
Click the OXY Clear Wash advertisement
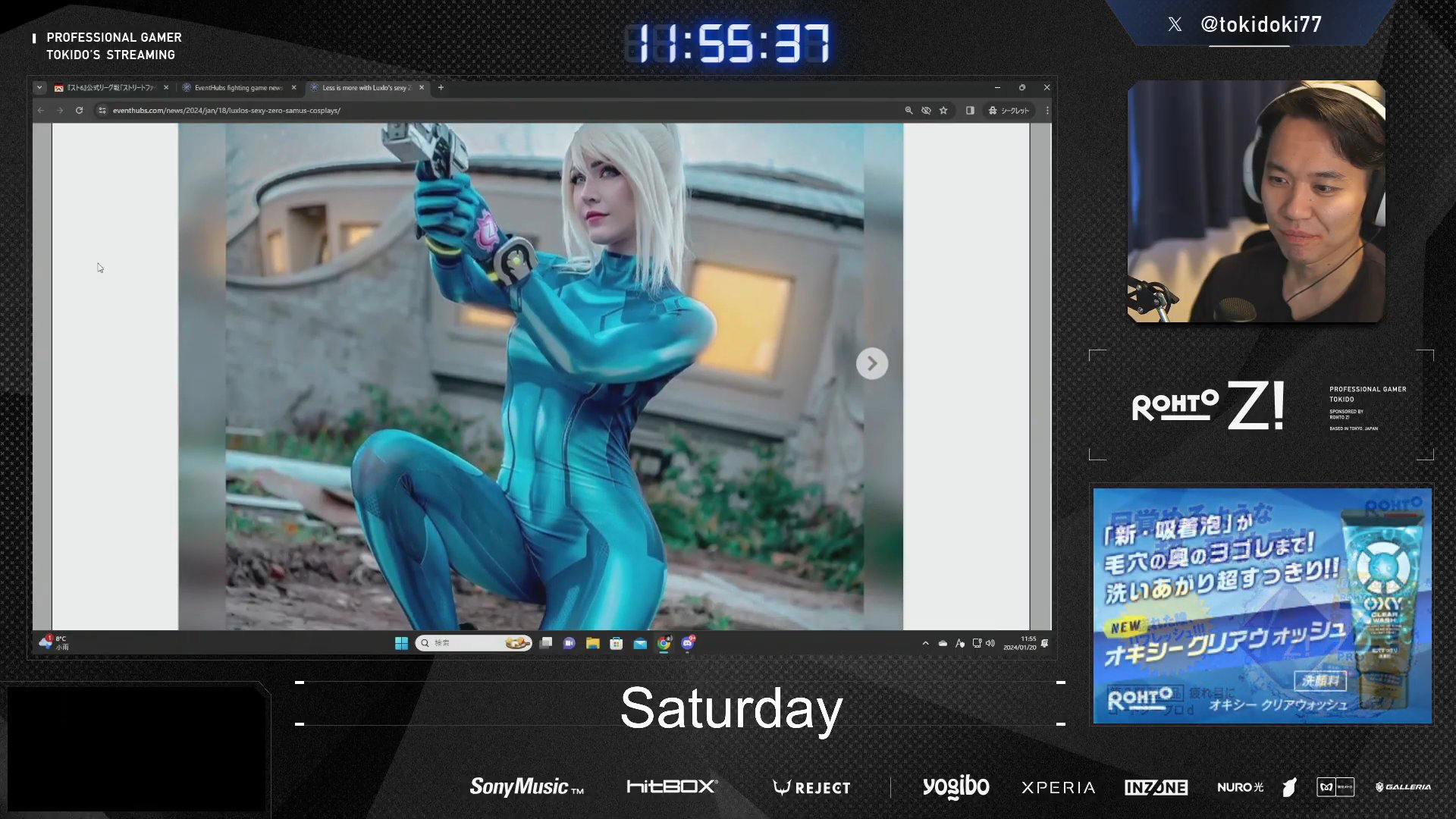coord(1262,605)
